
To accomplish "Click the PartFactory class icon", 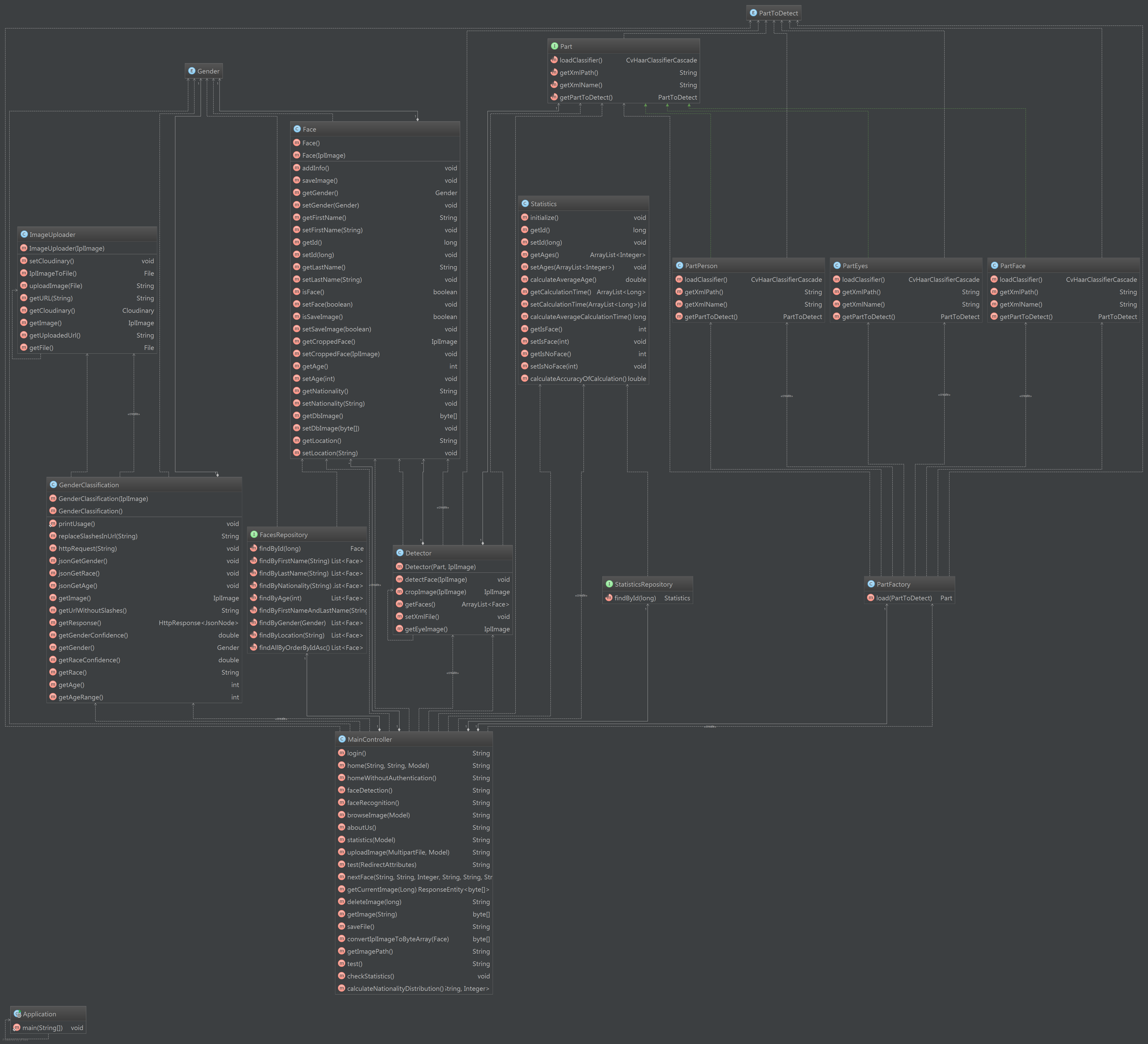I will click(x=871, y=584).
